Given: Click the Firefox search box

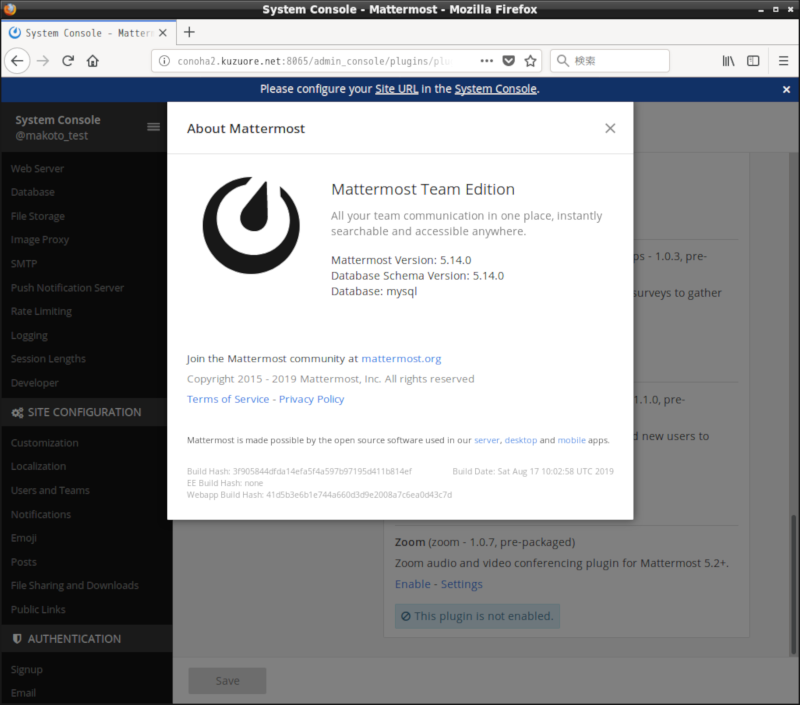Looking at the screenshot, I should pos(610,61).
